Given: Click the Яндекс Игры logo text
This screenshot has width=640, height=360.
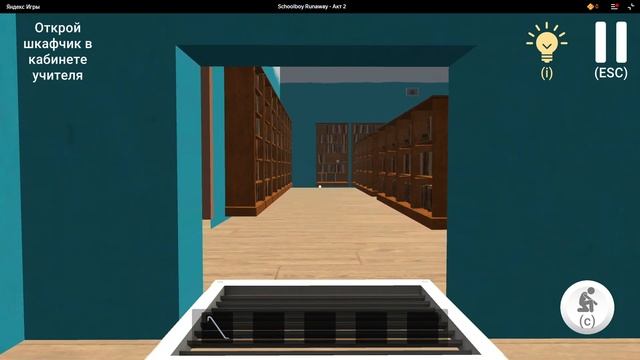Looking at the screenshot, I should [x=23, y=7].
